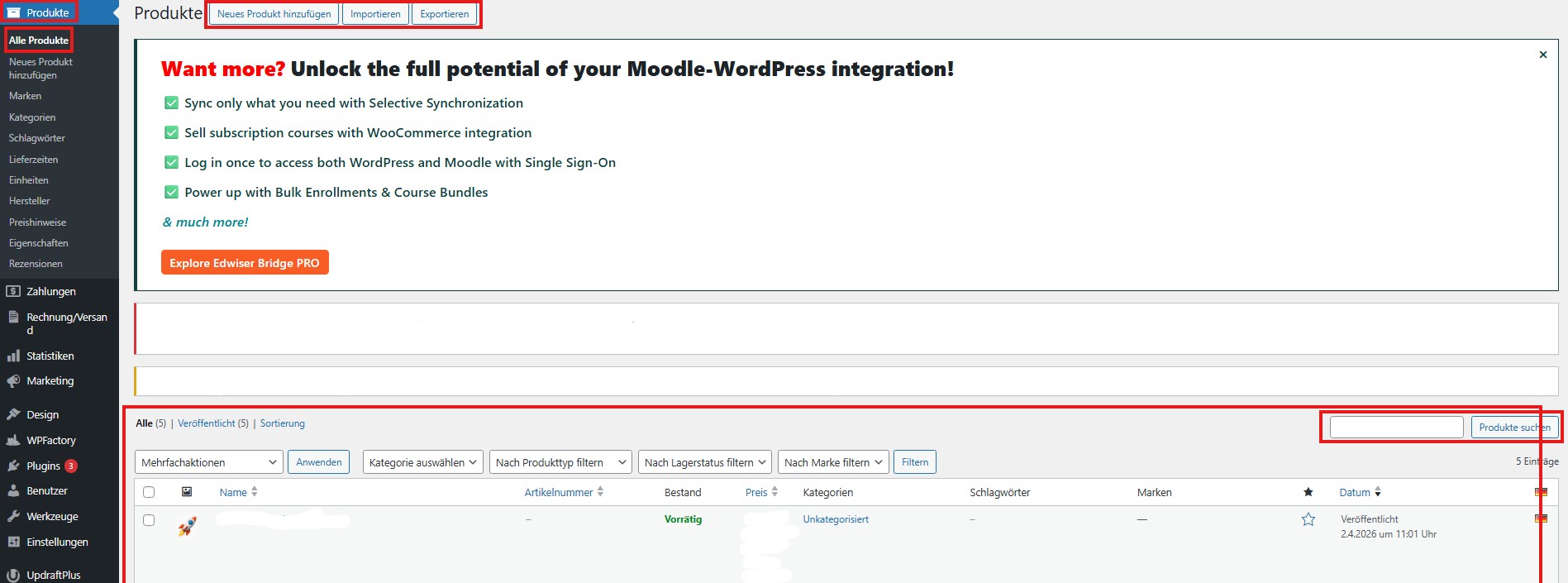Open Marken submenu item
Screen dimensions: 1568x583
point(25,96)
